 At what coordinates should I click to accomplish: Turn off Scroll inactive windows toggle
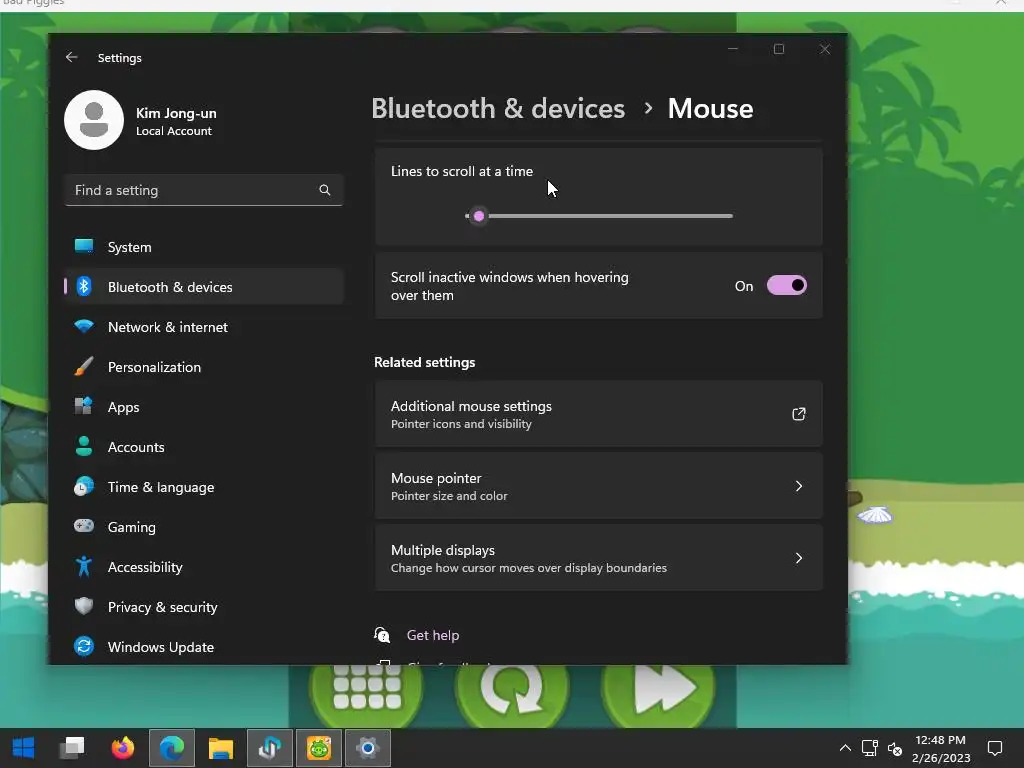tap(786, 285)
